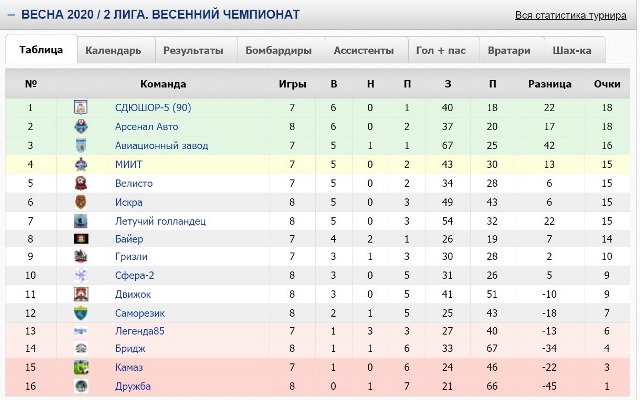Click the Движок team logo
Screen dimensions: 640x400
point(81,294)
